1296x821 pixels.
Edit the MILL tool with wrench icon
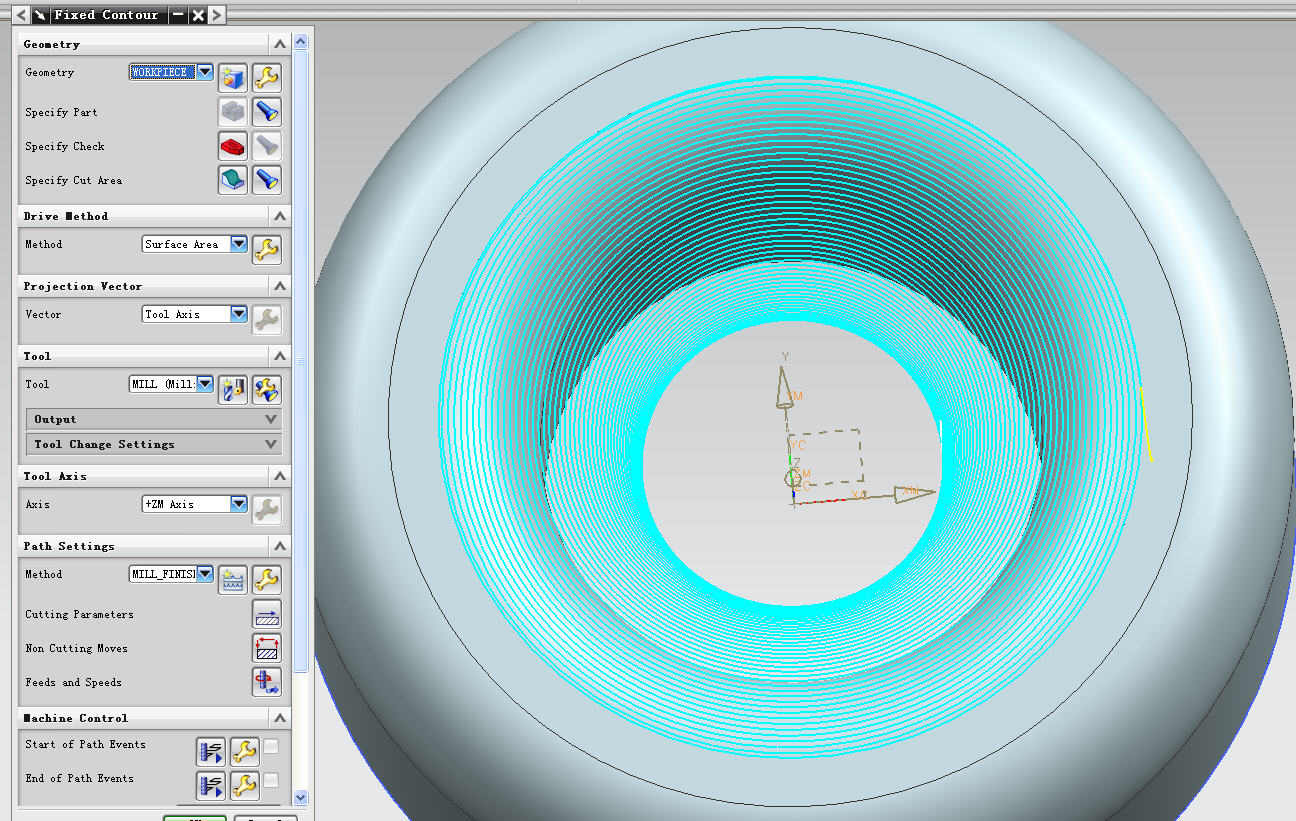click(x=267, y=390)
